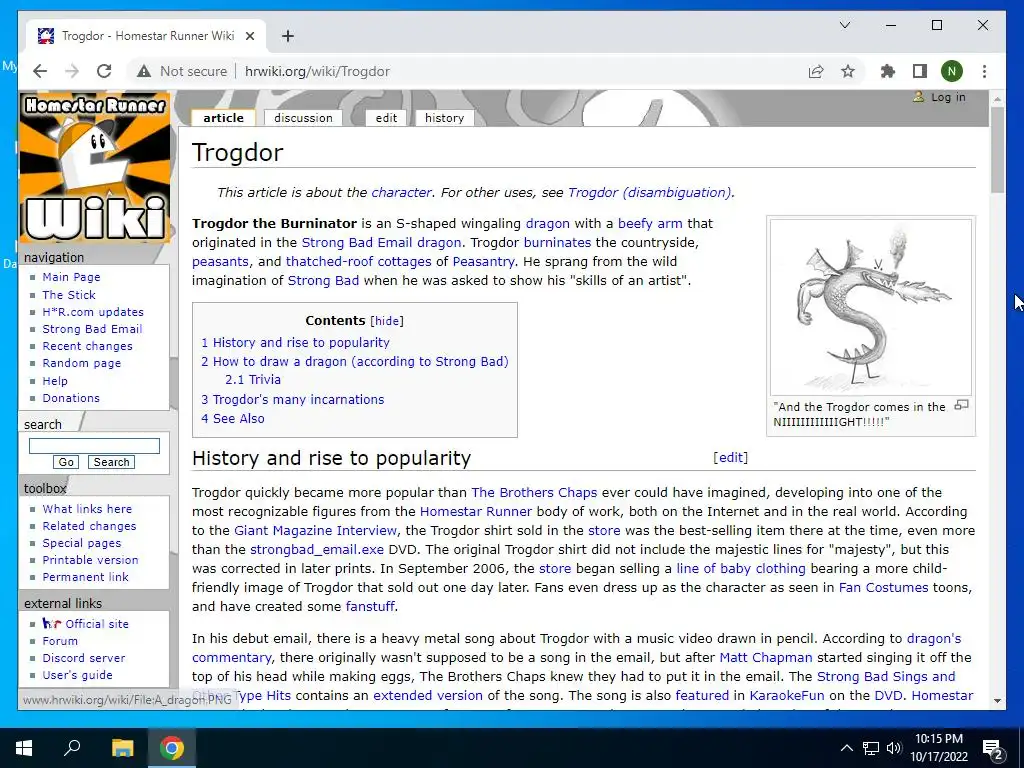Open the Discord server link
Screen dimensions: 1024x768
point(84,658)
